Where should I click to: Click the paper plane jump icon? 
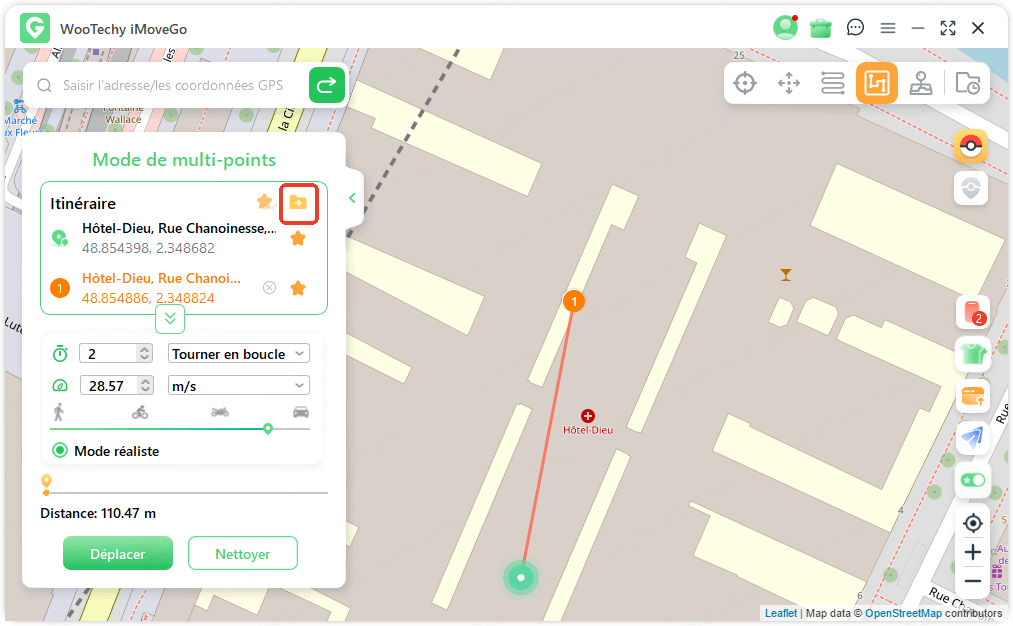(x=971, y=438)
